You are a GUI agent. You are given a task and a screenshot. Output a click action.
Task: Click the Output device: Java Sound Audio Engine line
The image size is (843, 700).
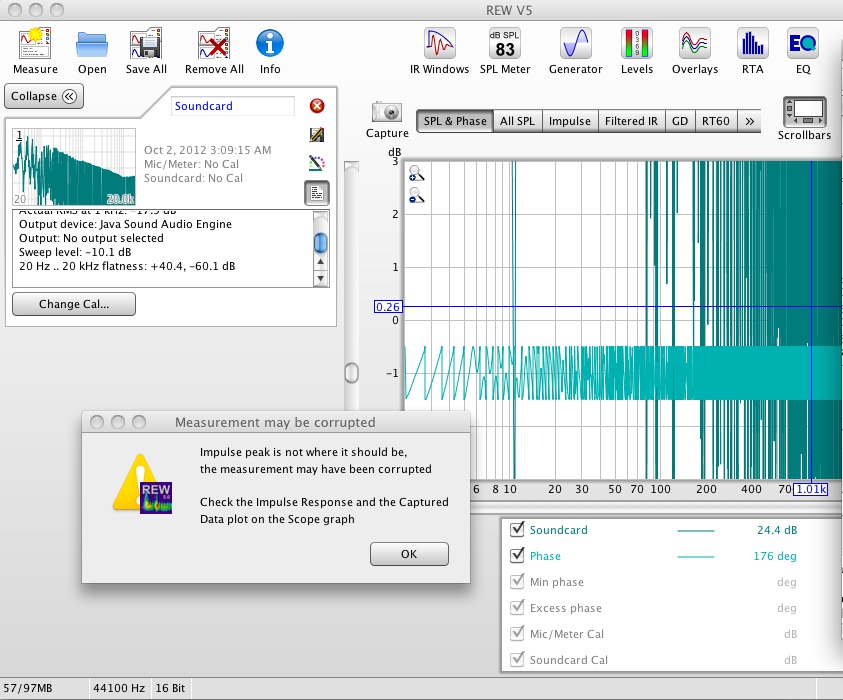coord(125,224)
